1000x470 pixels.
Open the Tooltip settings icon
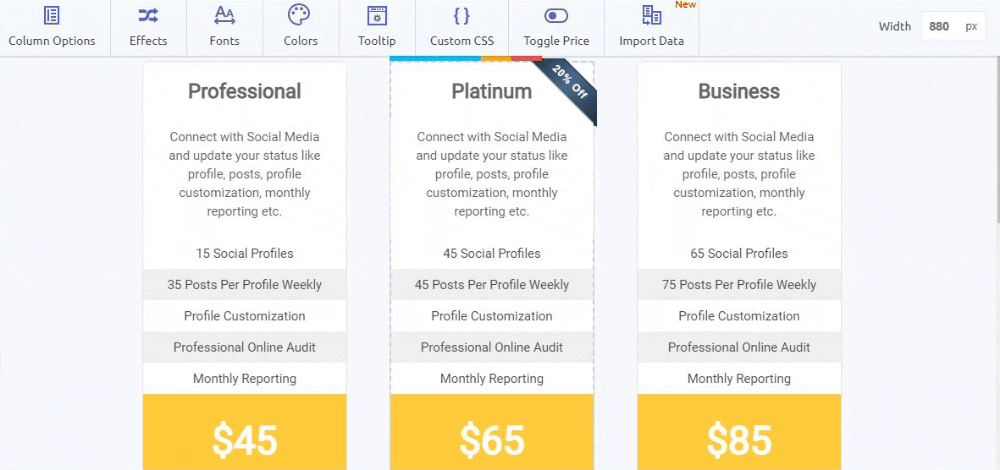(x=377, y=16)
